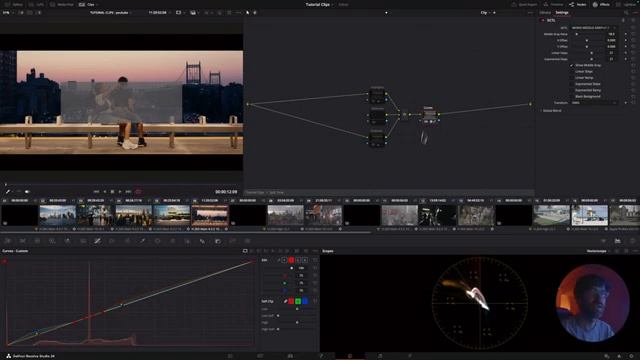
Task: Switch to the Library tab
Action: (545, 13)
